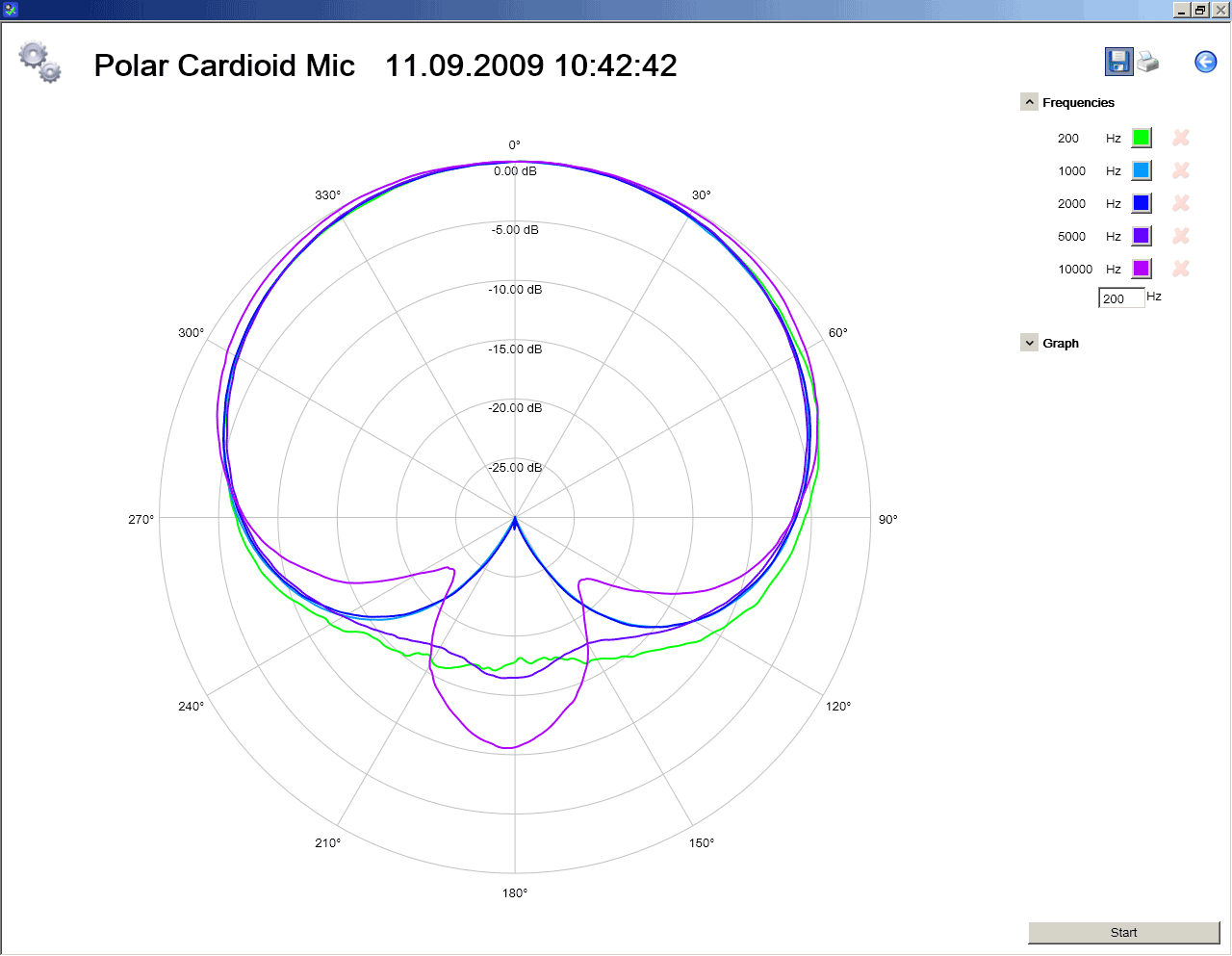Delete the 1000 Hz frequency entry
Screen dimensions: 1232x956
point(1181,170)
